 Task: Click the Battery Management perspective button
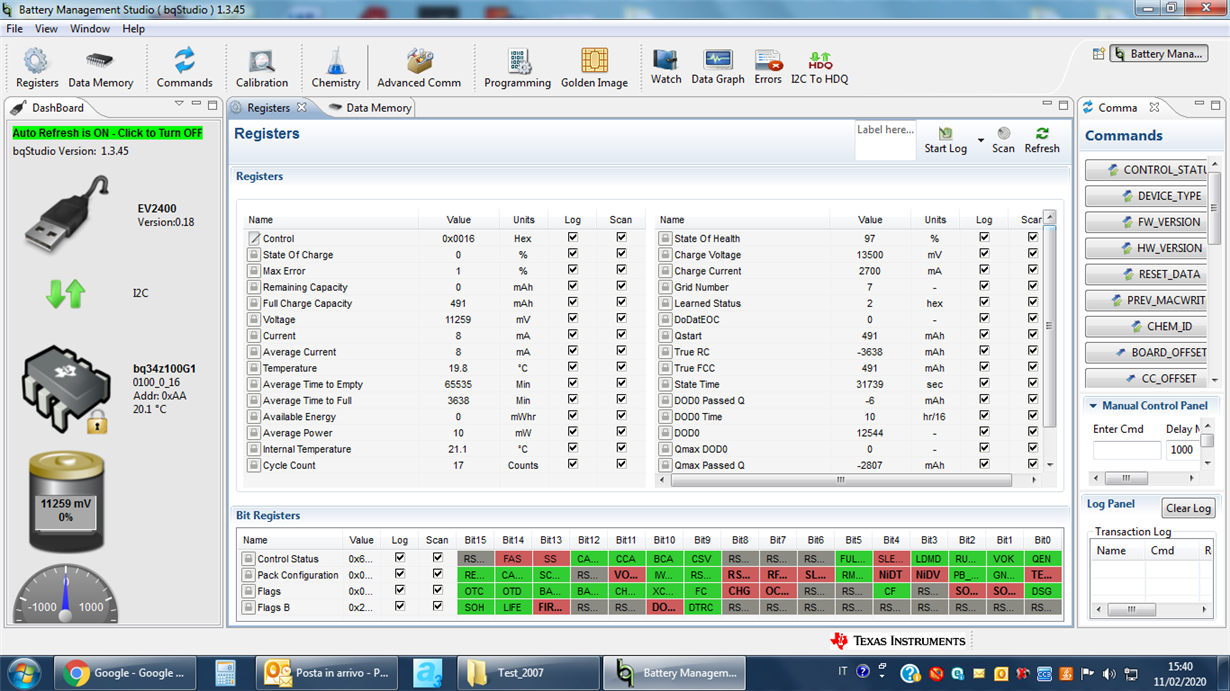[x=1159, y=54]
